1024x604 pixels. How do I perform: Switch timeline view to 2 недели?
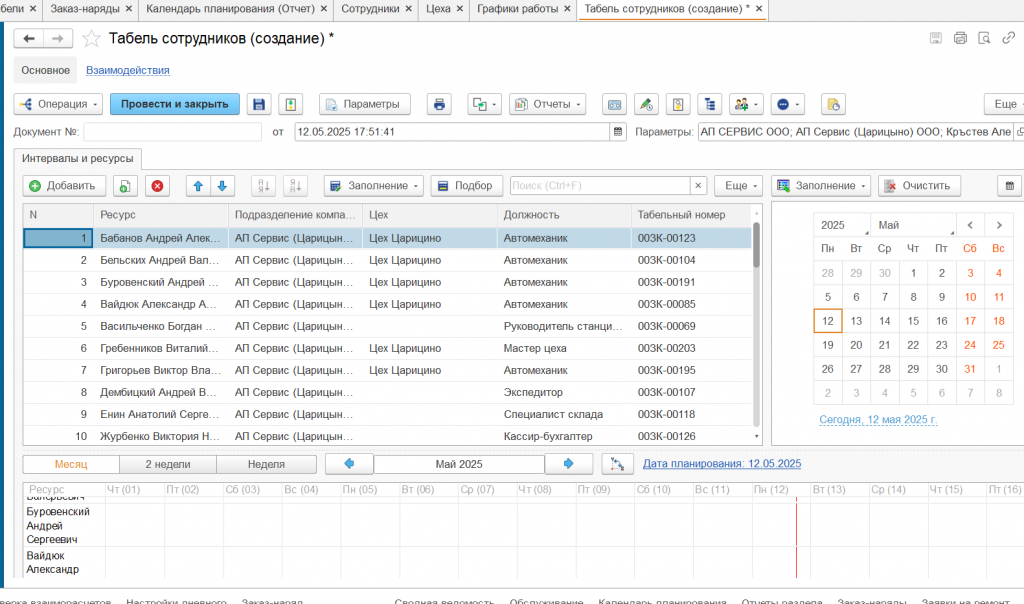(168, 464)
